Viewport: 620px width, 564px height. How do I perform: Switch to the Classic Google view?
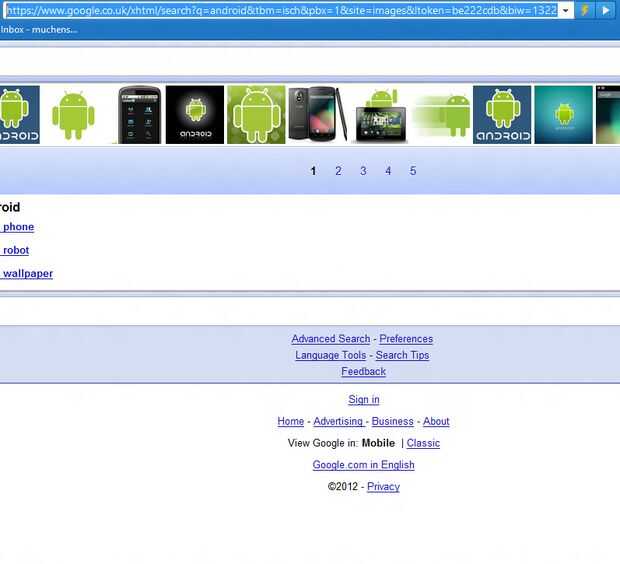point(423,443)
